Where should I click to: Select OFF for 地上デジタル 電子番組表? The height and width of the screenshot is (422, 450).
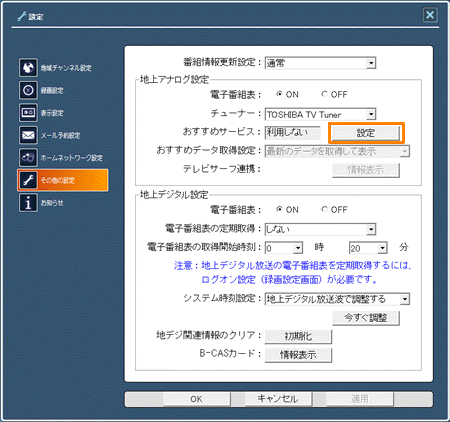point(324,209)
